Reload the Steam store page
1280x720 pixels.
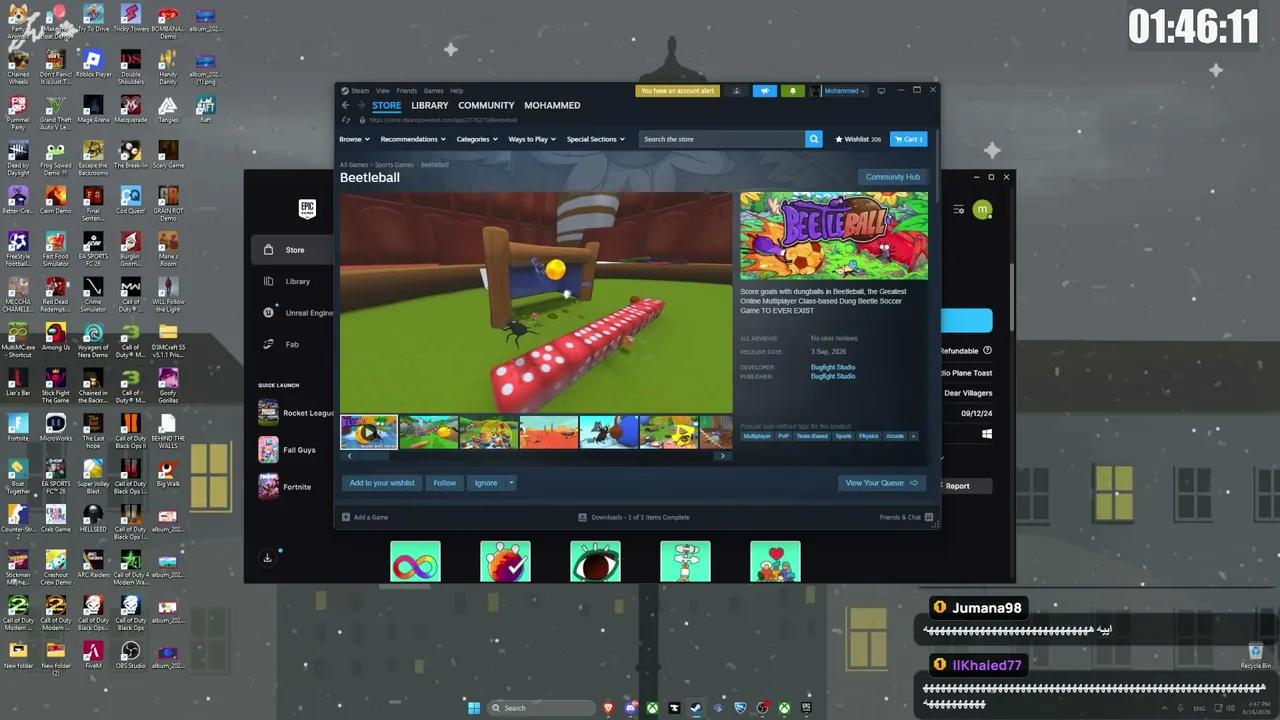click(346, 120)
